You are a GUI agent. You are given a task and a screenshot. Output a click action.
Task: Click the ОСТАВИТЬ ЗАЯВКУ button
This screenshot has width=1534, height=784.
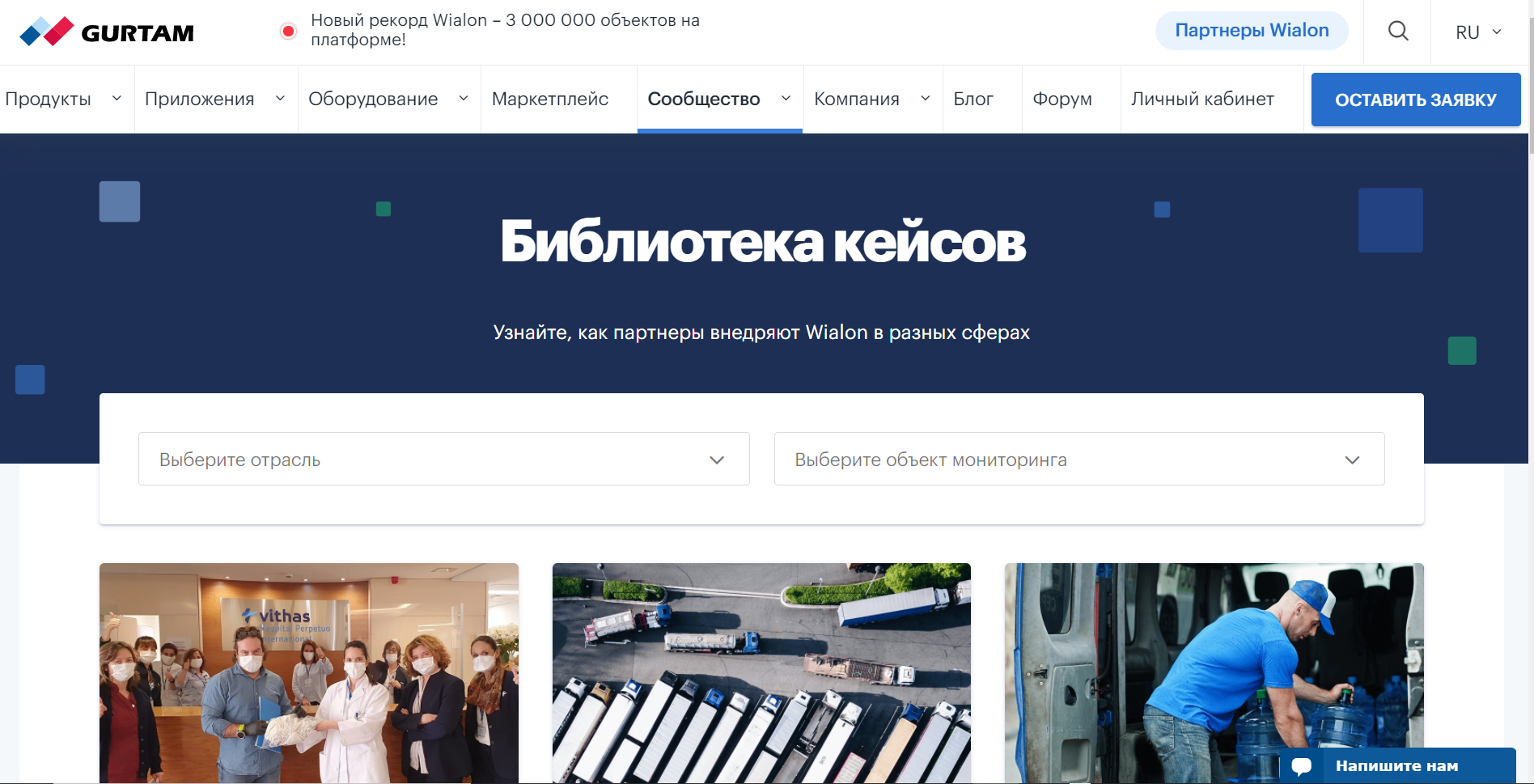tap(1415, 99)
